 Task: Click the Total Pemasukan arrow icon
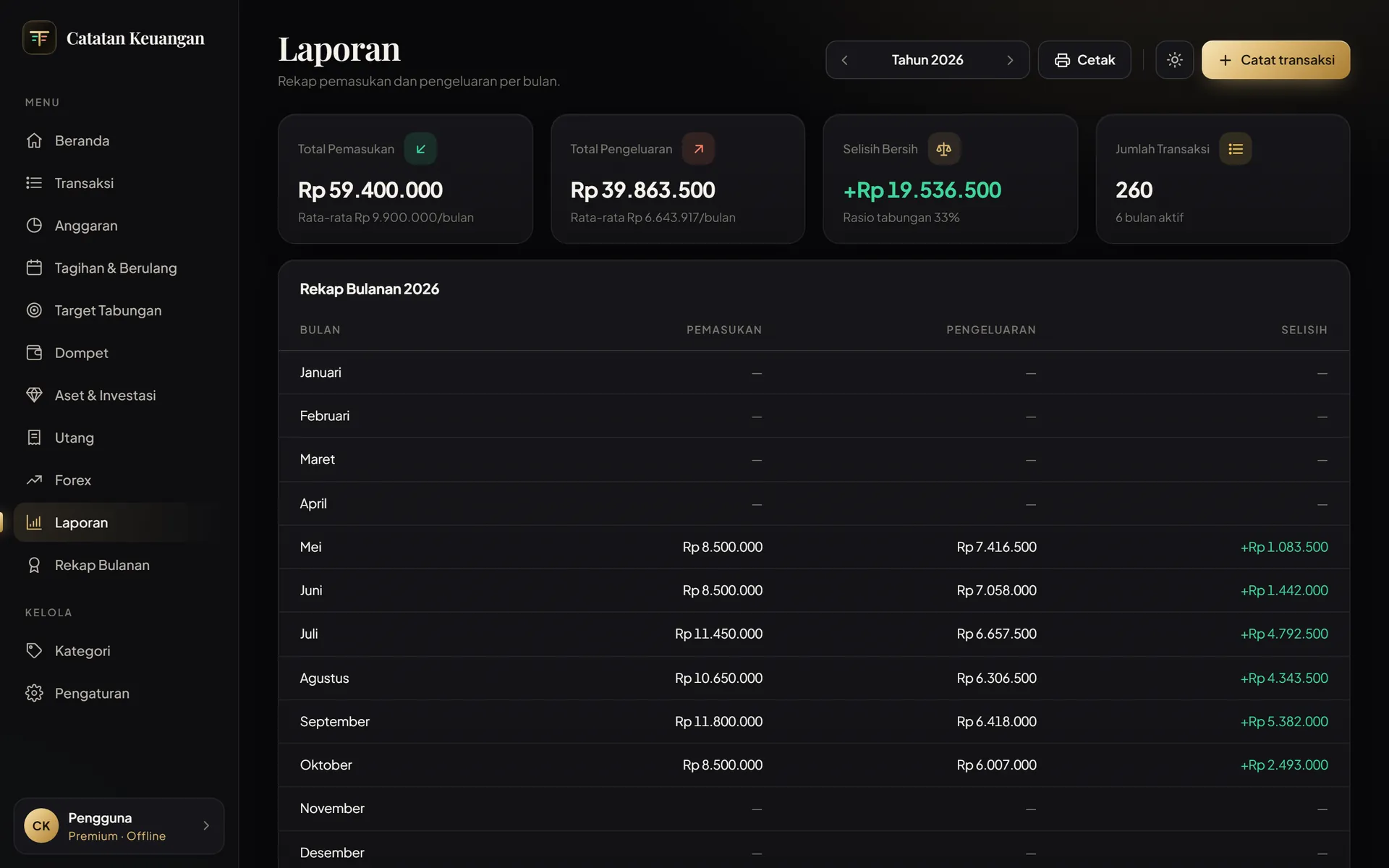(x=420, y=149)
